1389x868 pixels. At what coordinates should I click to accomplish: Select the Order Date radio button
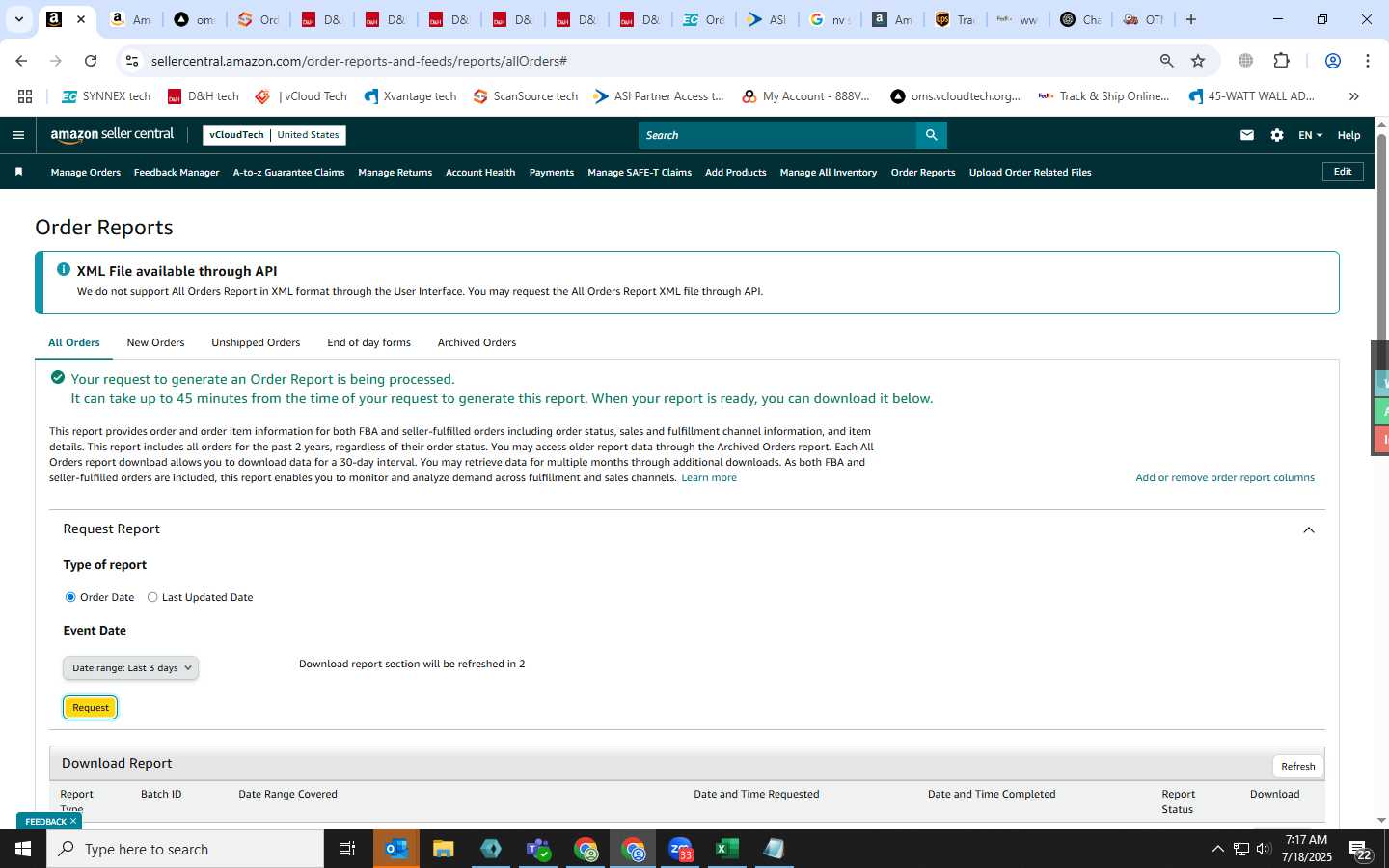coord(70,597)
